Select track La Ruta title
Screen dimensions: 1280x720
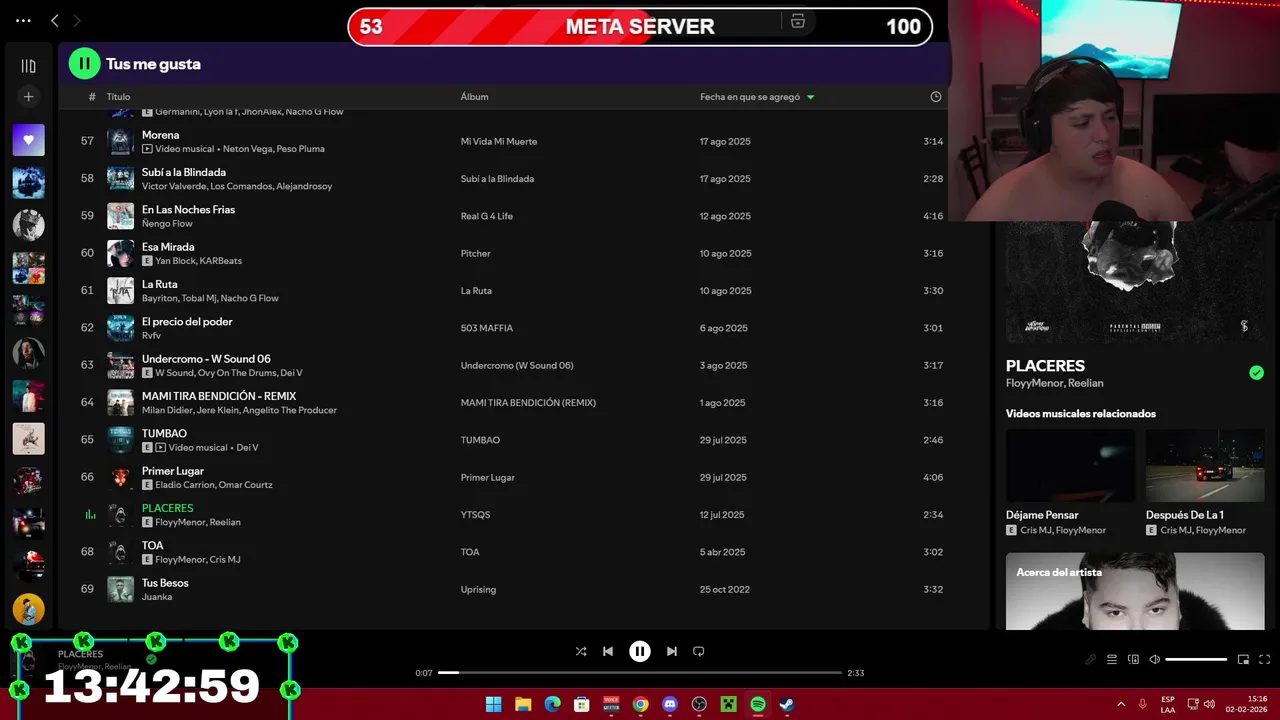click(160, 284)
